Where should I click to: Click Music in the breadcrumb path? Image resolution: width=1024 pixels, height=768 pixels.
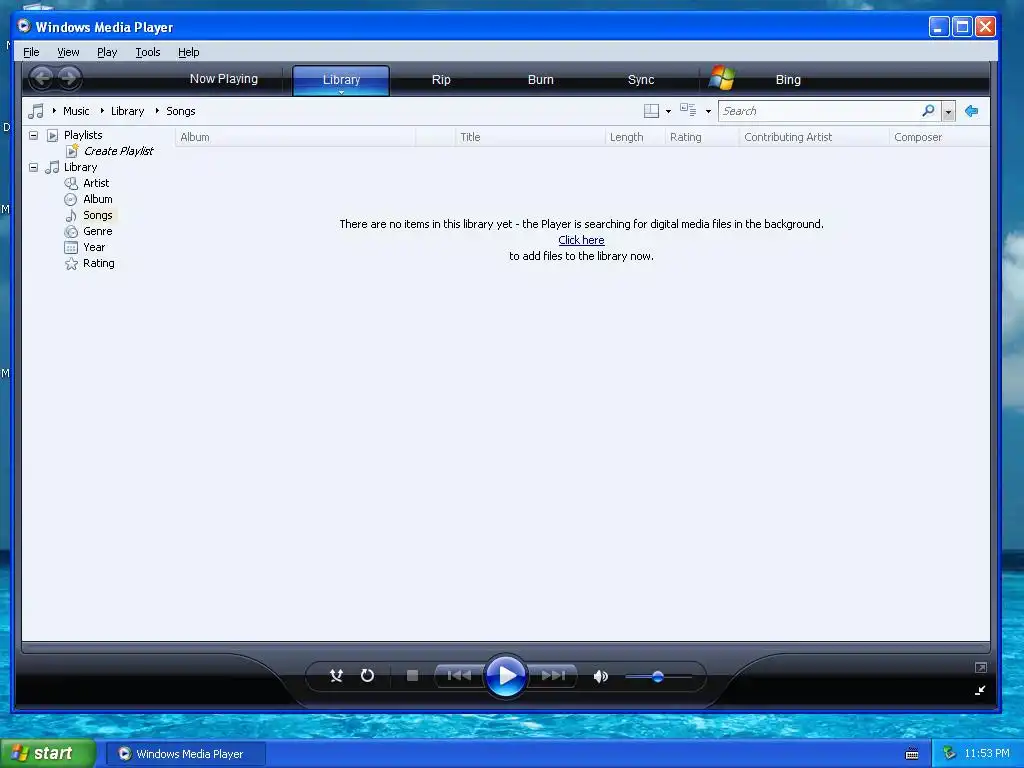tap(76, 111)
